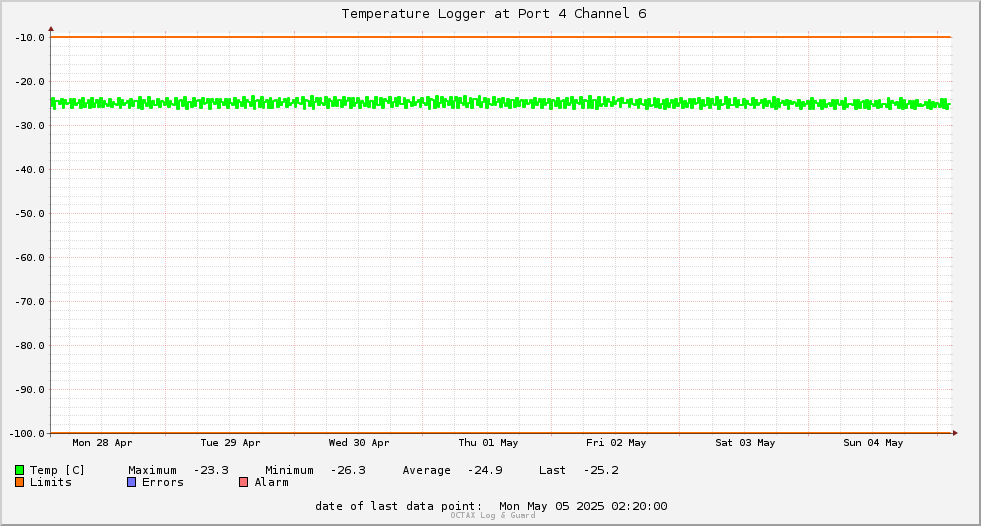Click the -20.0 y-axis label
Image resolution: width=981 pixels, height=526 pixels.
30,81
